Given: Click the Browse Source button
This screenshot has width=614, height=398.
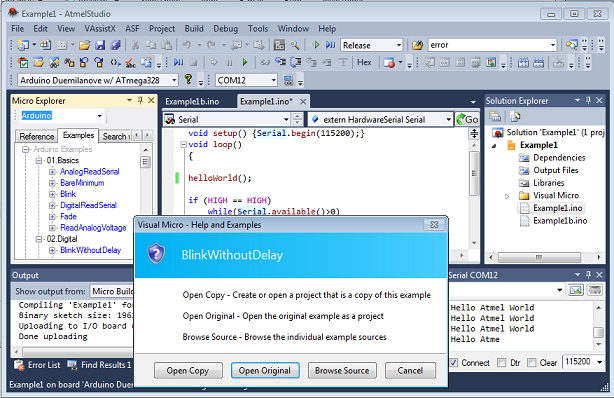Looking at the screenshot, I should click(x=342, y=371).
